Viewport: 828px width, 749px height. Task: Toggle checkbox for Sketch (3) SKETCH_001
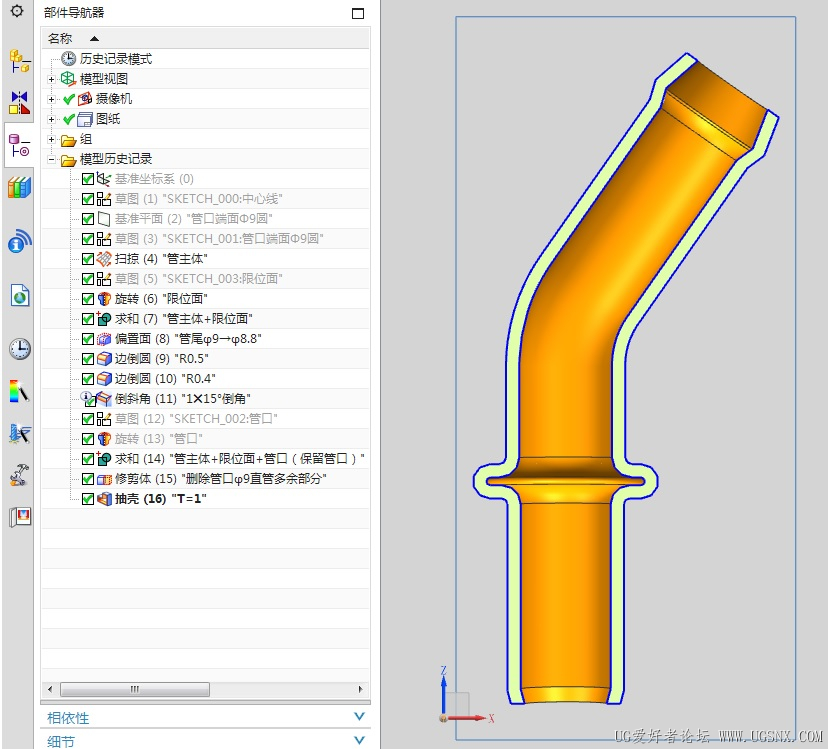point(88,239)
